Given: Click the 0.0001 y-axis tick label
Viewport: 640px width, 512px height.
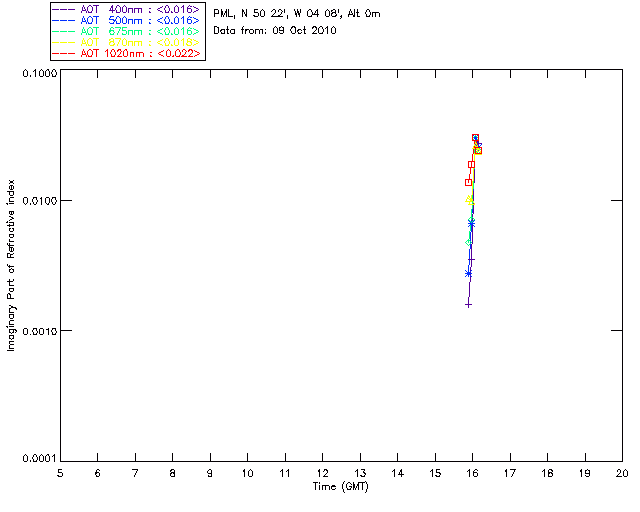Looking at the screenshot, I should [x=36, y=458].
